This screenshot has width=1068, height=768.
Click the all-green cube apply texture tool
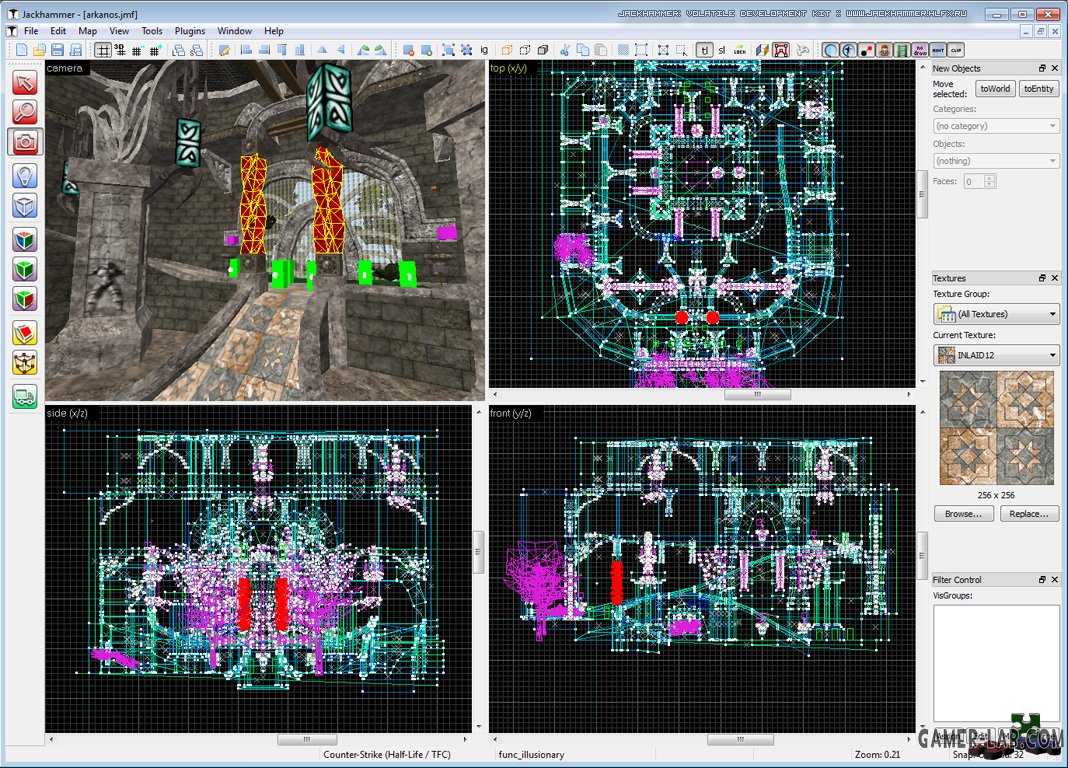[25, 270]
